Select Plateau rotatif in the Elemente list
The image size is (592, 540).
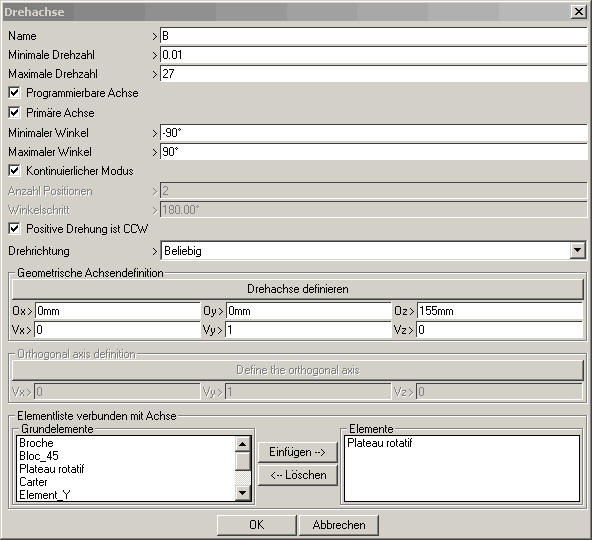coord(379,443)
